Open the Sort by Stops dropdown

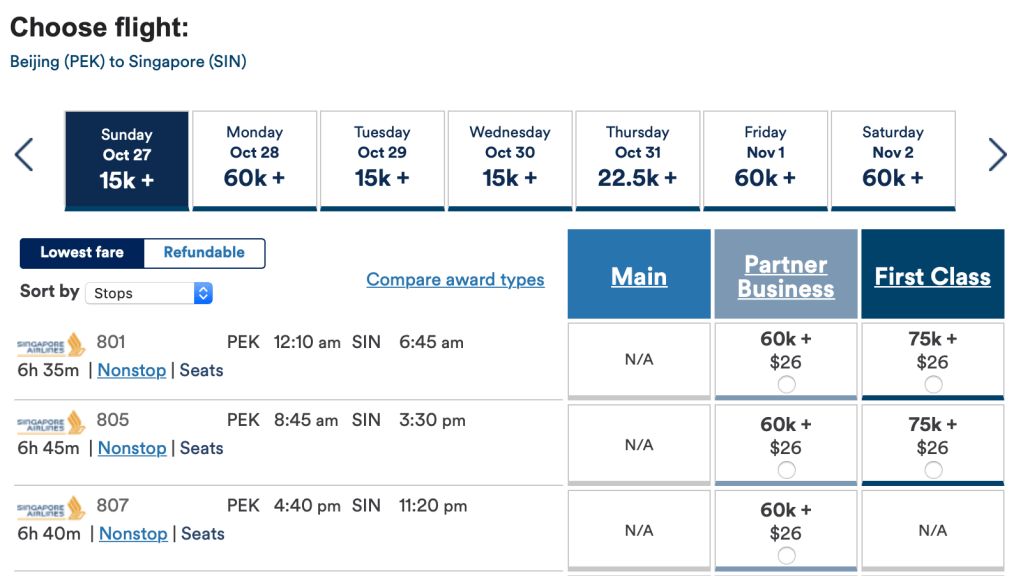149,293
